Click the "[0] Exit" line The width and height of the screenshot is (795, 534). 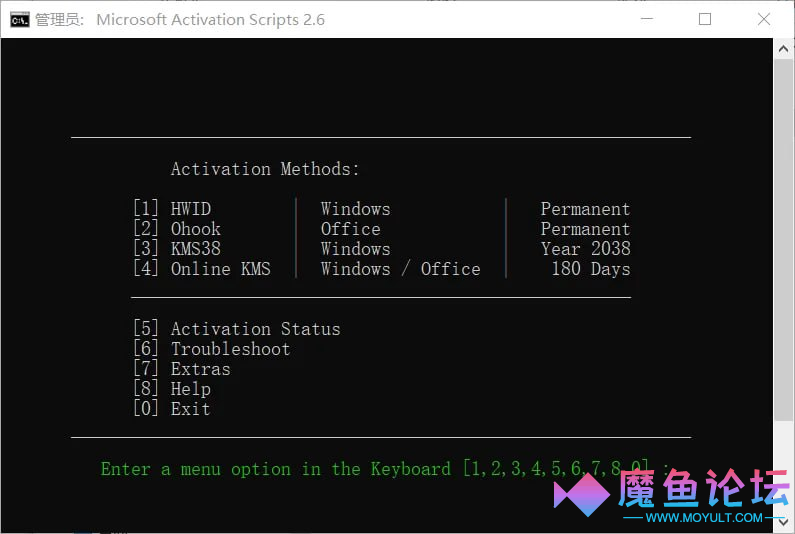tap(172, 408)
